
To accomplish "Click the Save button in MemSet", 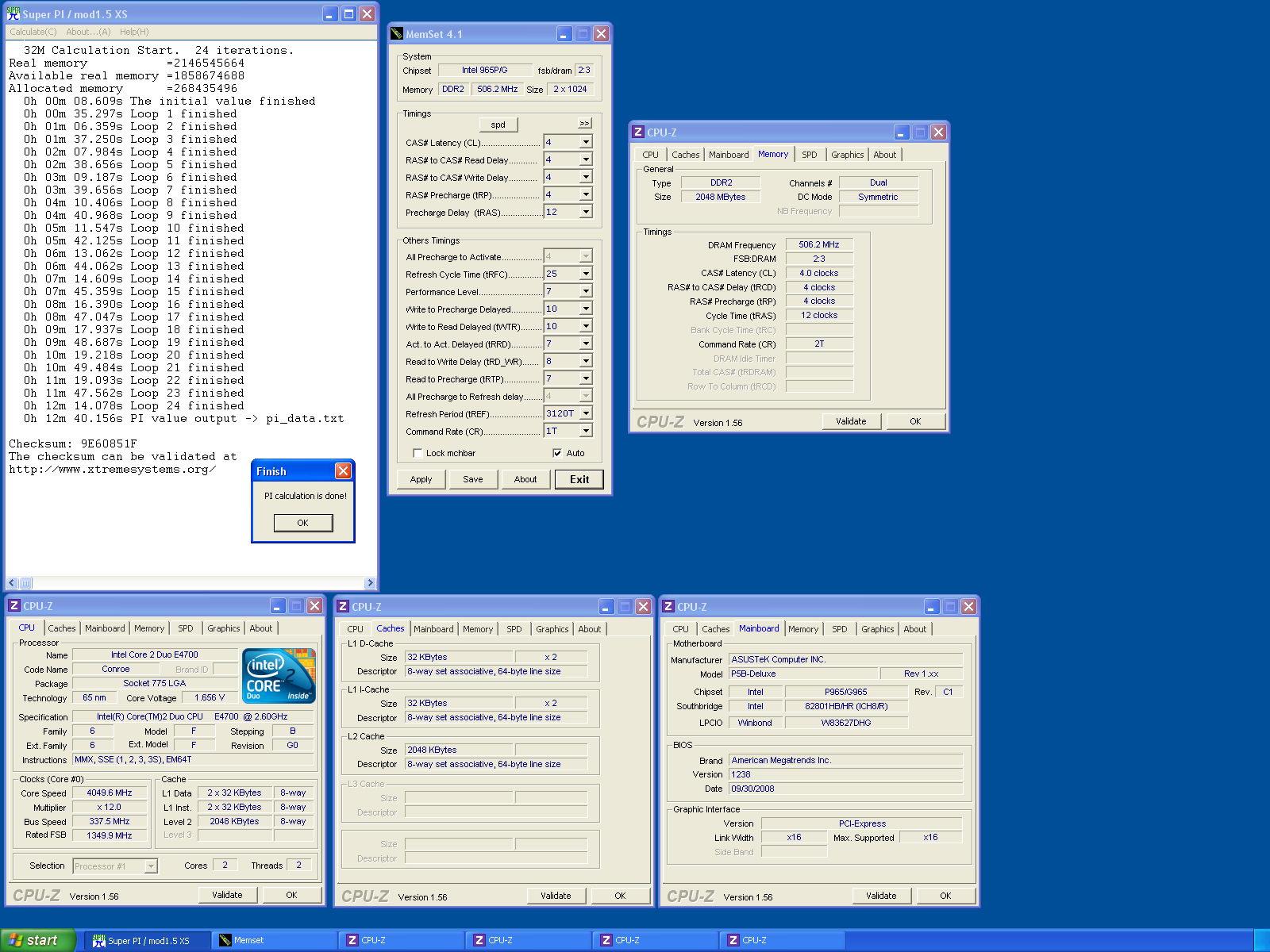I will (473, 479).
